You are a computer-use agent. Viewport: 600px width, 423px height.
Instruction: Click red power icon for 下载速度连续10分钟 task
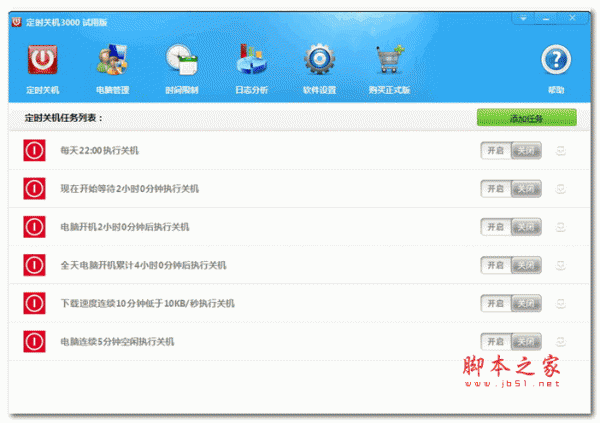[34, 303]
